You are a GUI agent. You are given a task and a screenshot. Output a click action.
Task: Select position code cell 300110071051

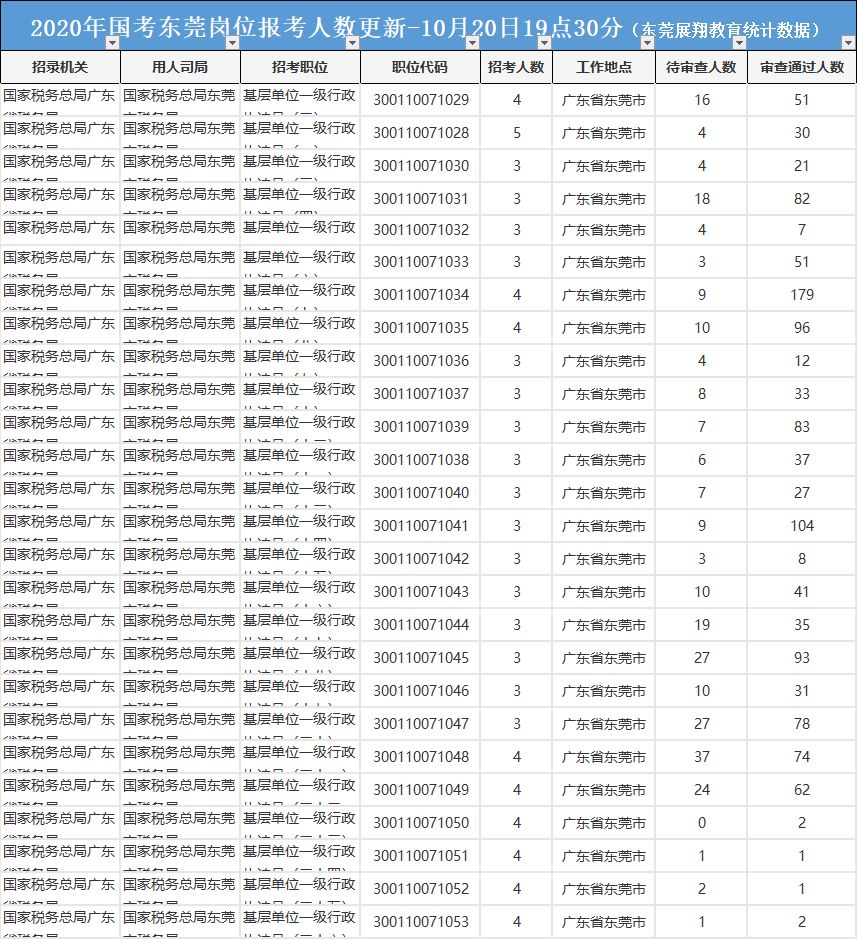click(x=420, y=855)
